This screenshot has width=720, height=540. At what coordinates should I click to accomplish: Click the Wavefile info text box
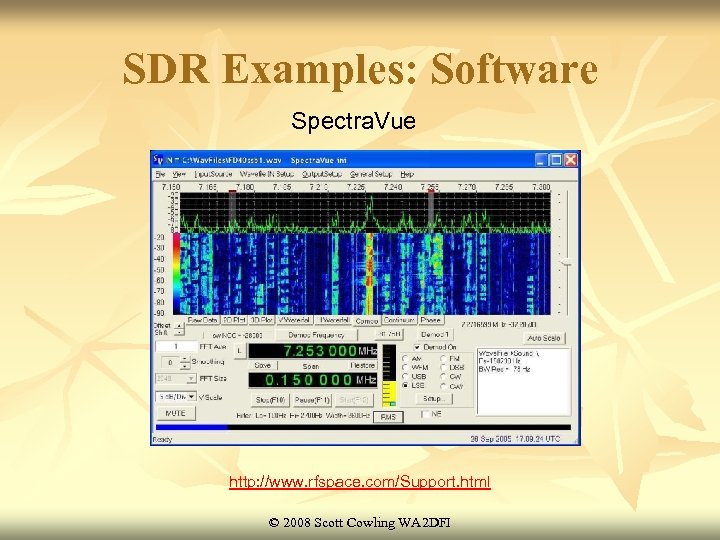tap(523, 382)
